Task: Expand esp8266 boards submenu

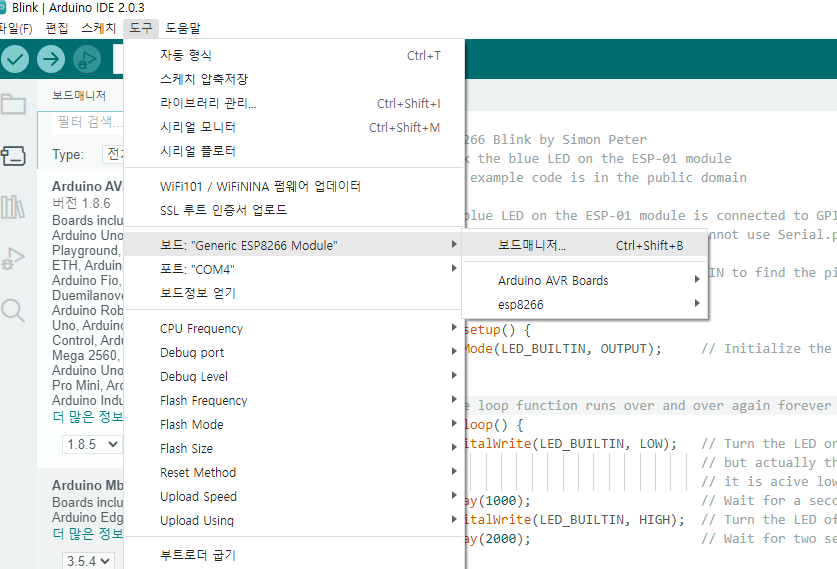Action: (x=585, y=304)
